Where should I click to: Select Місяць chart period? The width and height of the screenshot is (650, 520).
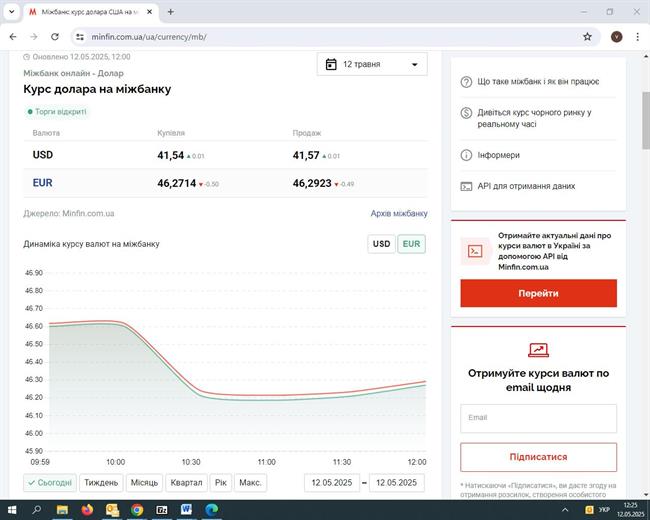click(144, 483)
